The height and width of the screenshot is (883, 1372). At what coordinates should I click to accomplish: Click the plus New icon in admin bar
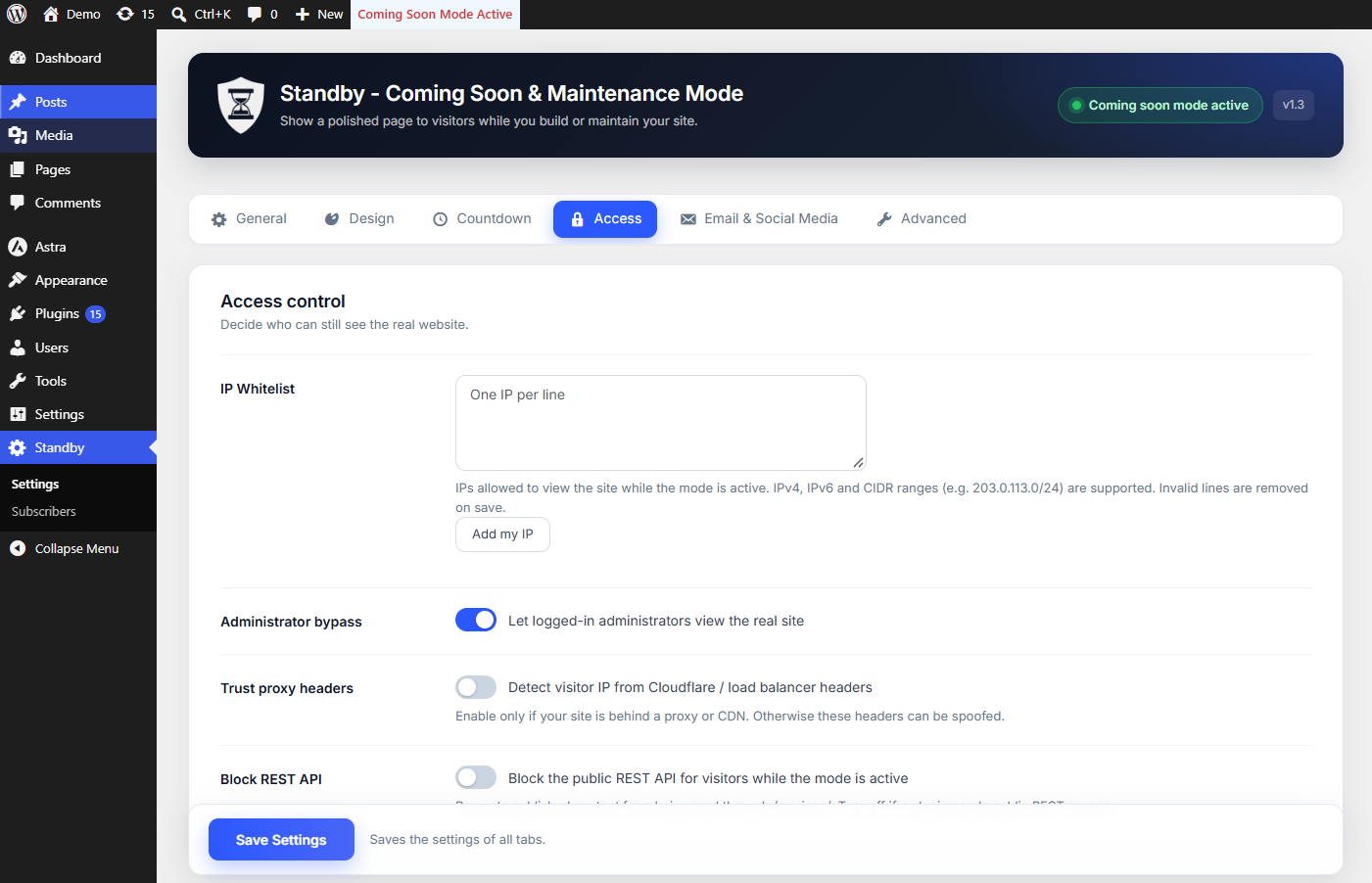[x=303, y=14]
